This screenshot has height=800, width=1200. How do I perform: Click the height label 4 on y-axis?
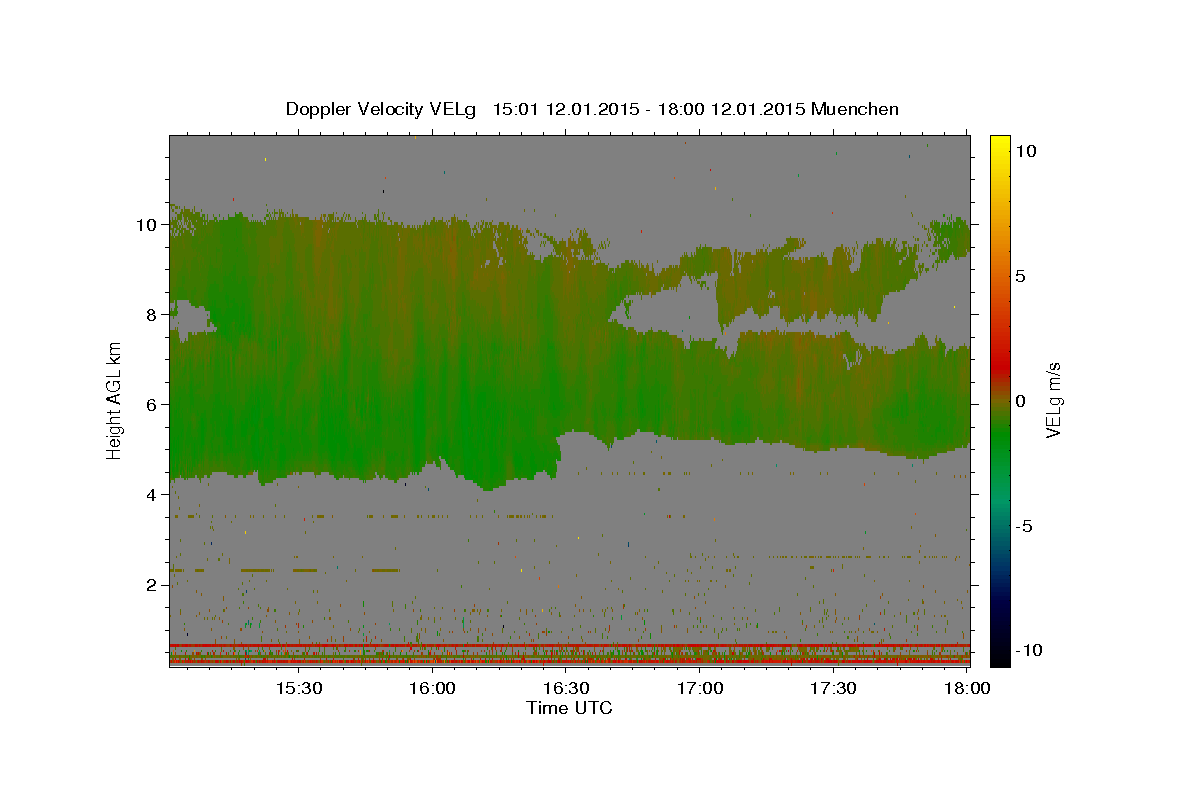pos(154,495)
